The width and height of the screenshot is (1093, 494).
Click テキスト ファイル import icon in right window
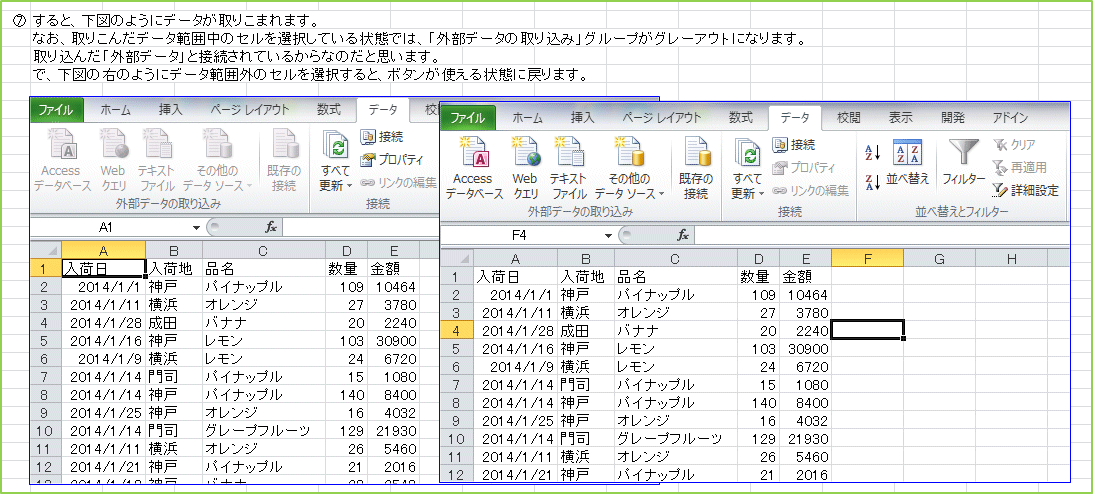pyautogui.click(x=569, y=166)
